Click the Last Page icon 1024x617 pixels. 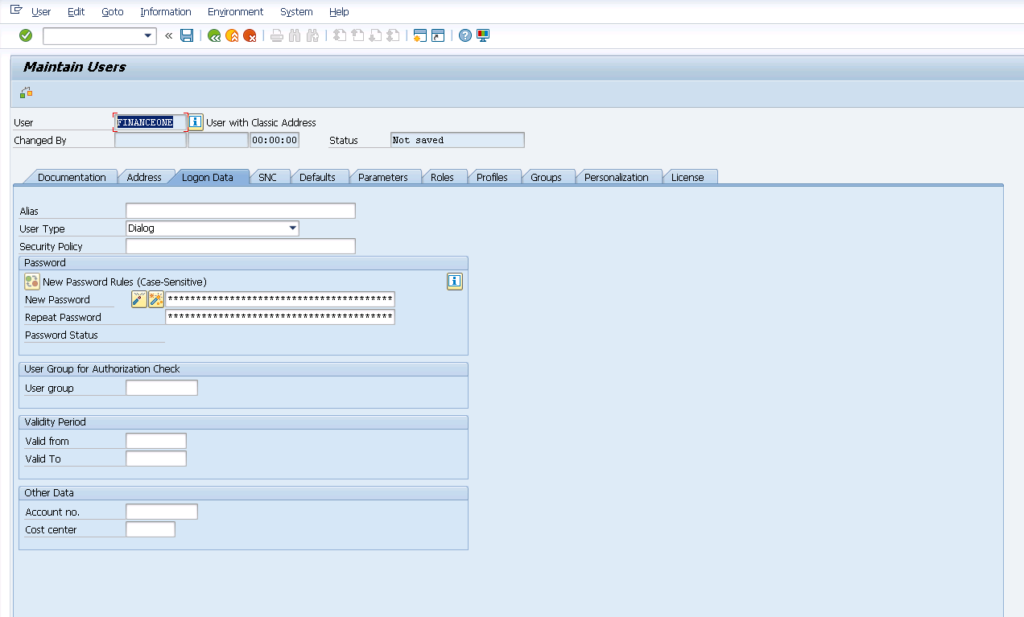coord(392,36)
